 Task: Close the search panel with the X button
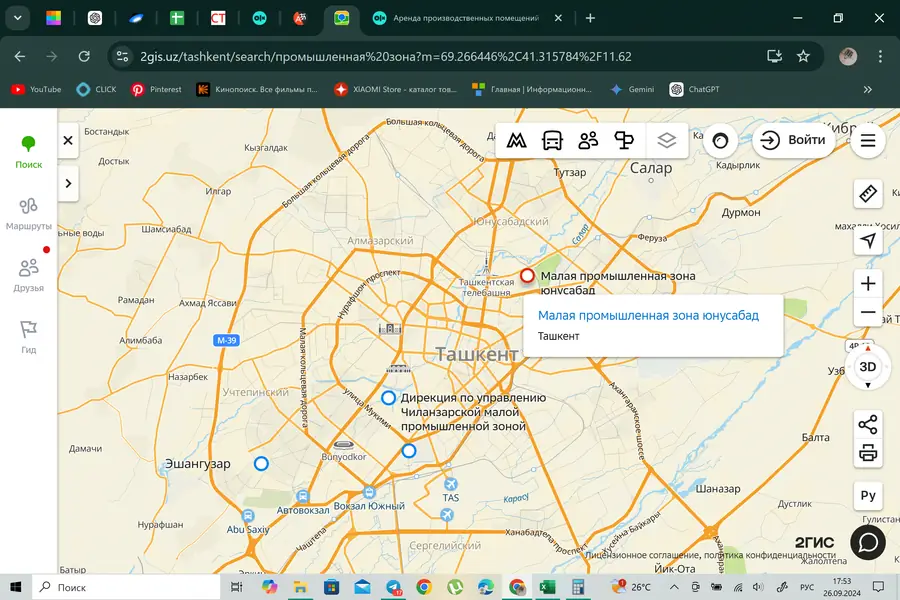click(x=68, y=140)
